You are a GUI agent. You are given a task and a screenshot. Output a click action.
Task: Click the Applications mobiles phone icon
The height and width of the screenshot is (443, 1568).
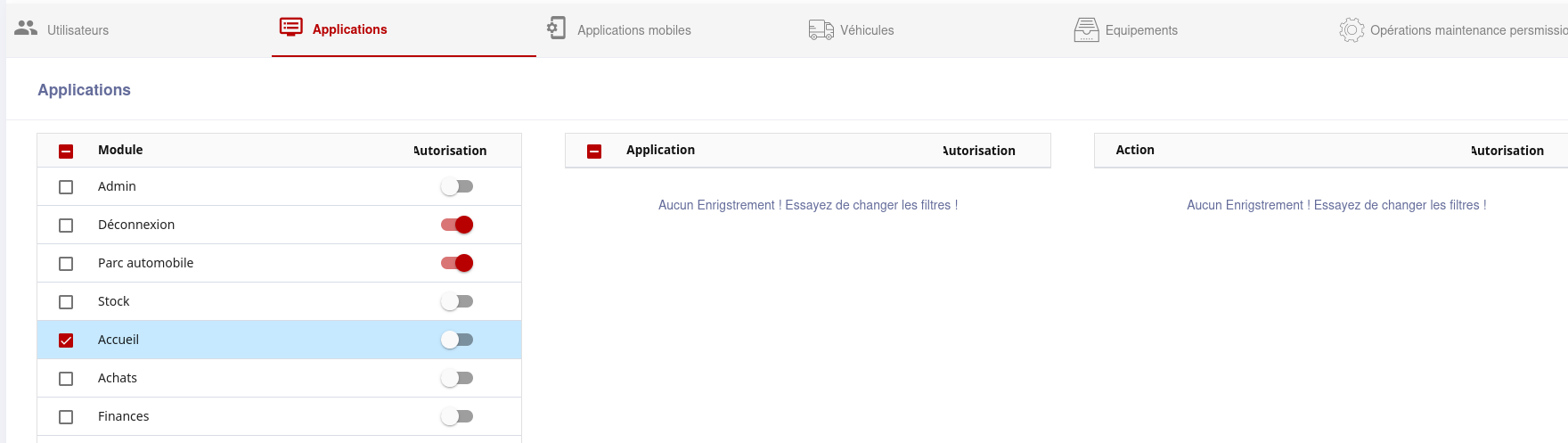point(556,29)
